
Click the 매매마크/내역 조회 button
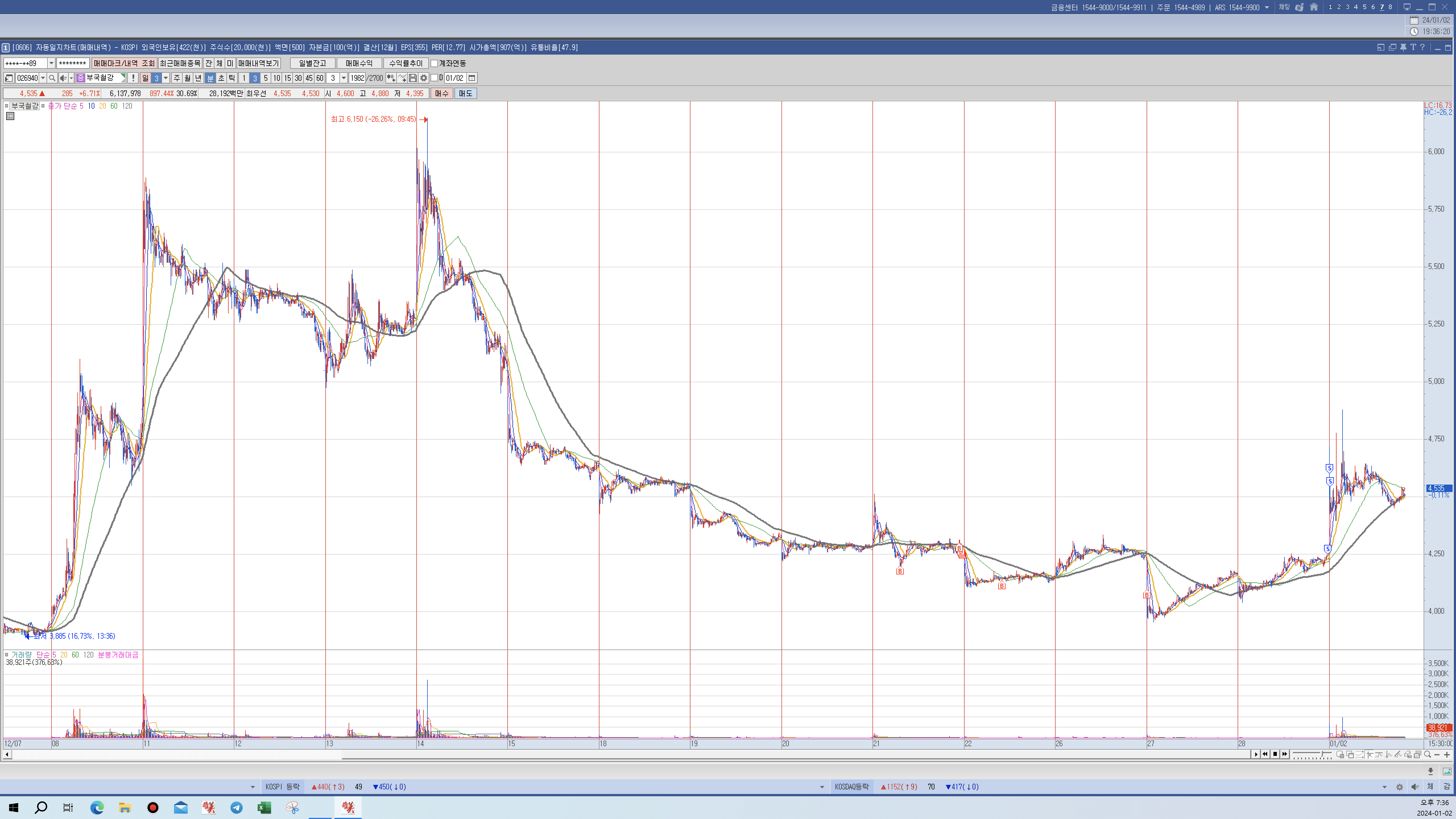[x=124, y=63]
